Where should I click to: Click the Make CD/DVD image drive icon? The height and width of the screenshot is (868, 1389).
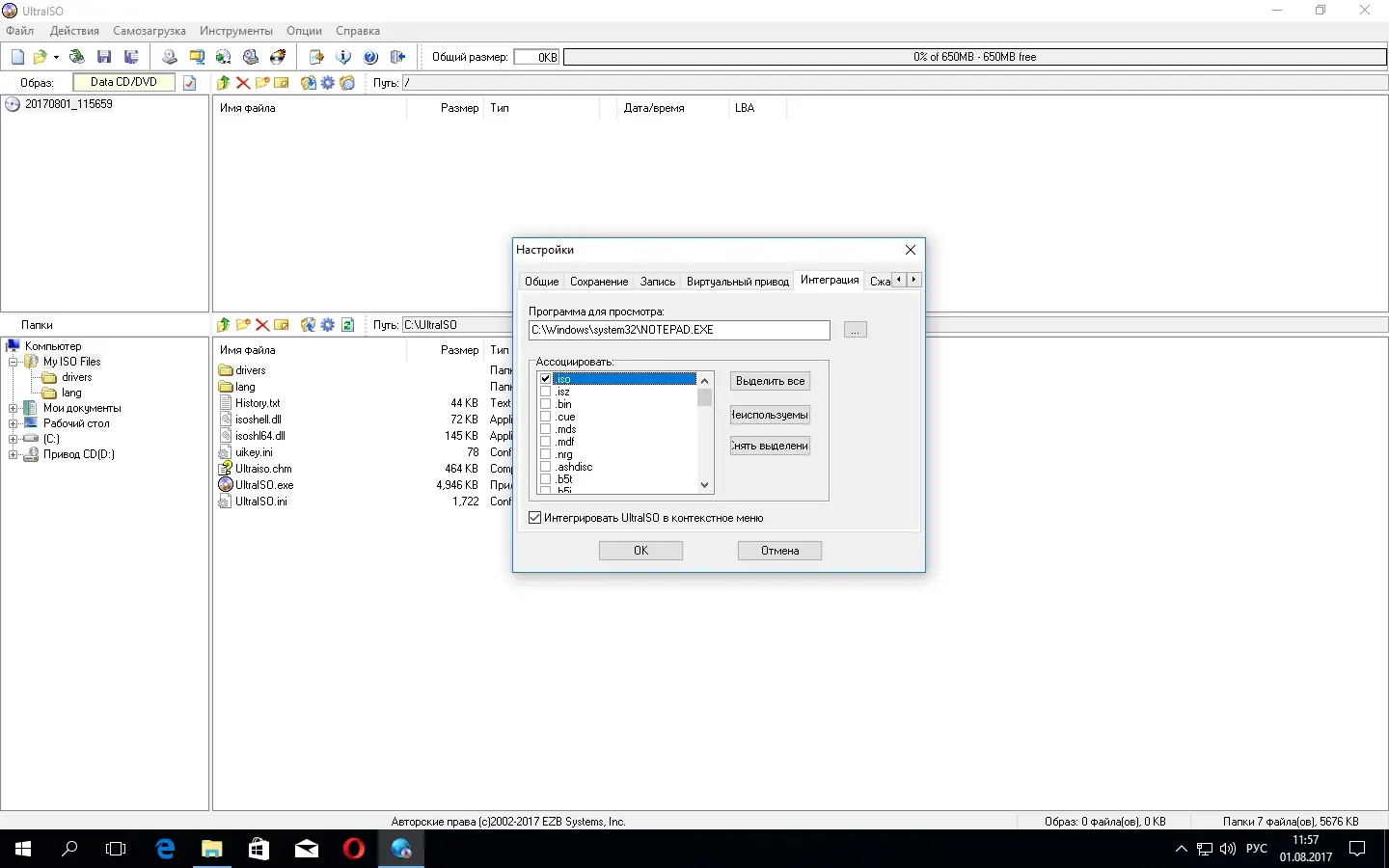point(251,57)
